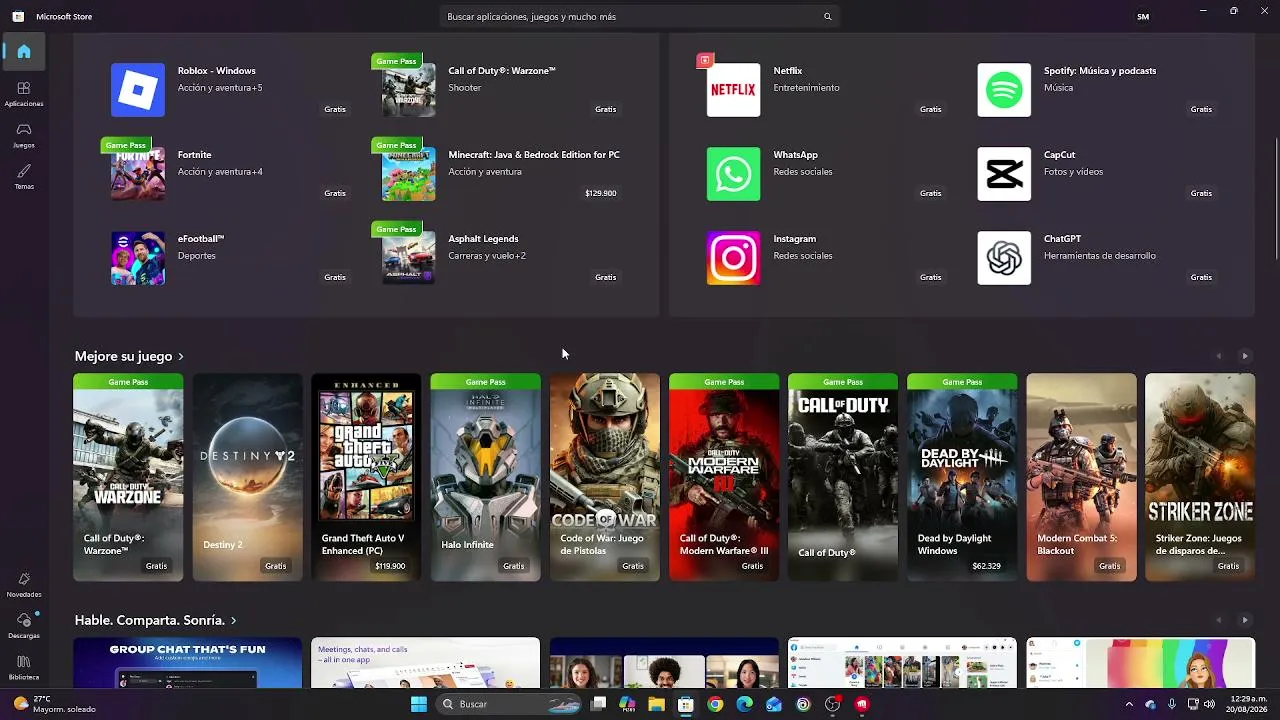Click Gratis button for Instagram
The width and height of the screenshot is (1280, 720).
(x=930, y=277)
